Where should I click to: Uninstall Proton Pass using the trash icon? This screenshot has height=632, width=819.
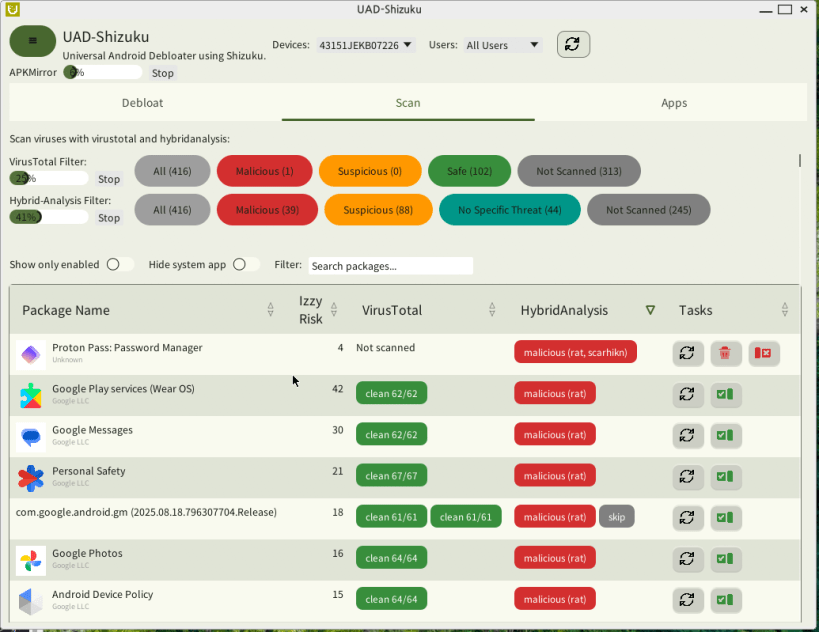(x=726, y=353)
